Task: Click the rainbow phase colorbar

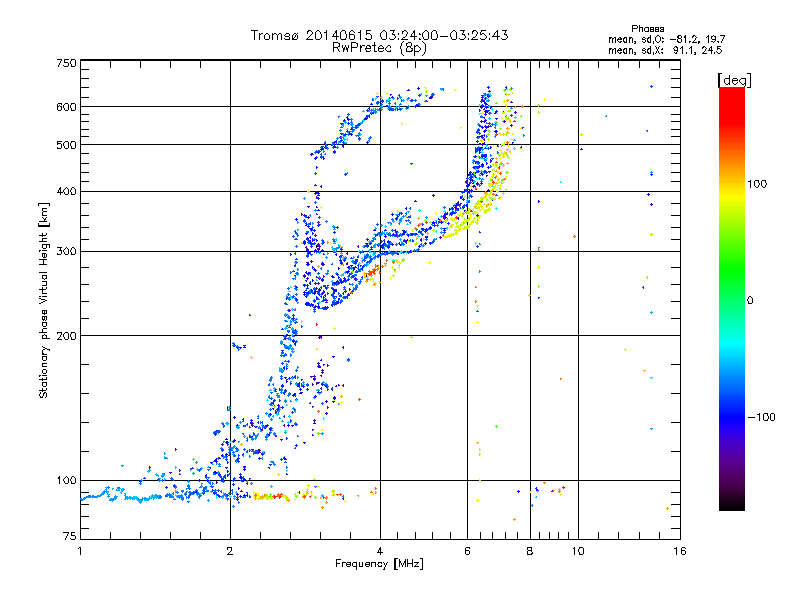Action: tap(732, 298)
